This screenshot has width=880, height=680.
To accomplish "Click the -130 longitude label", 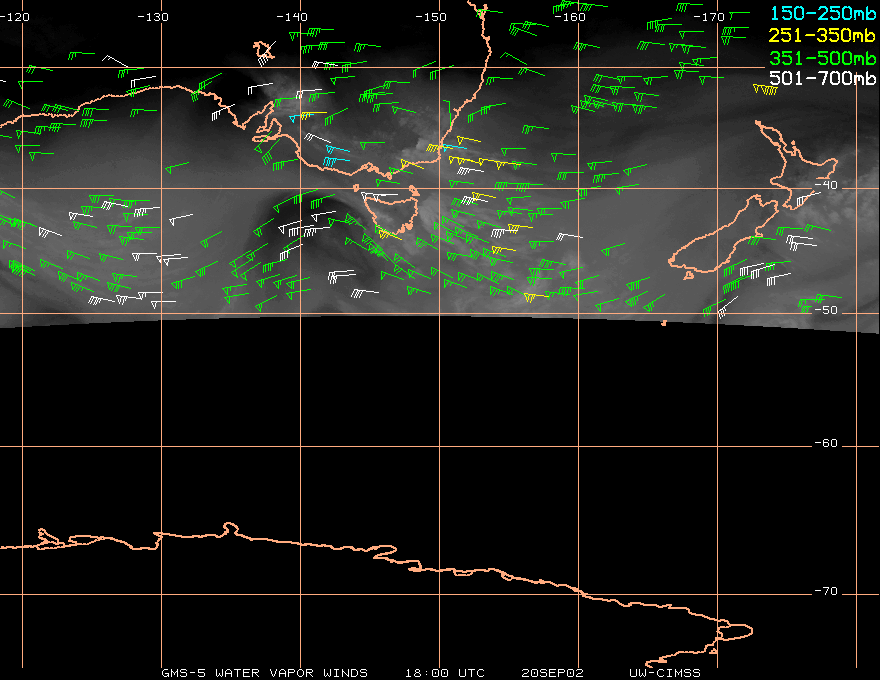I will coord(153,17).
